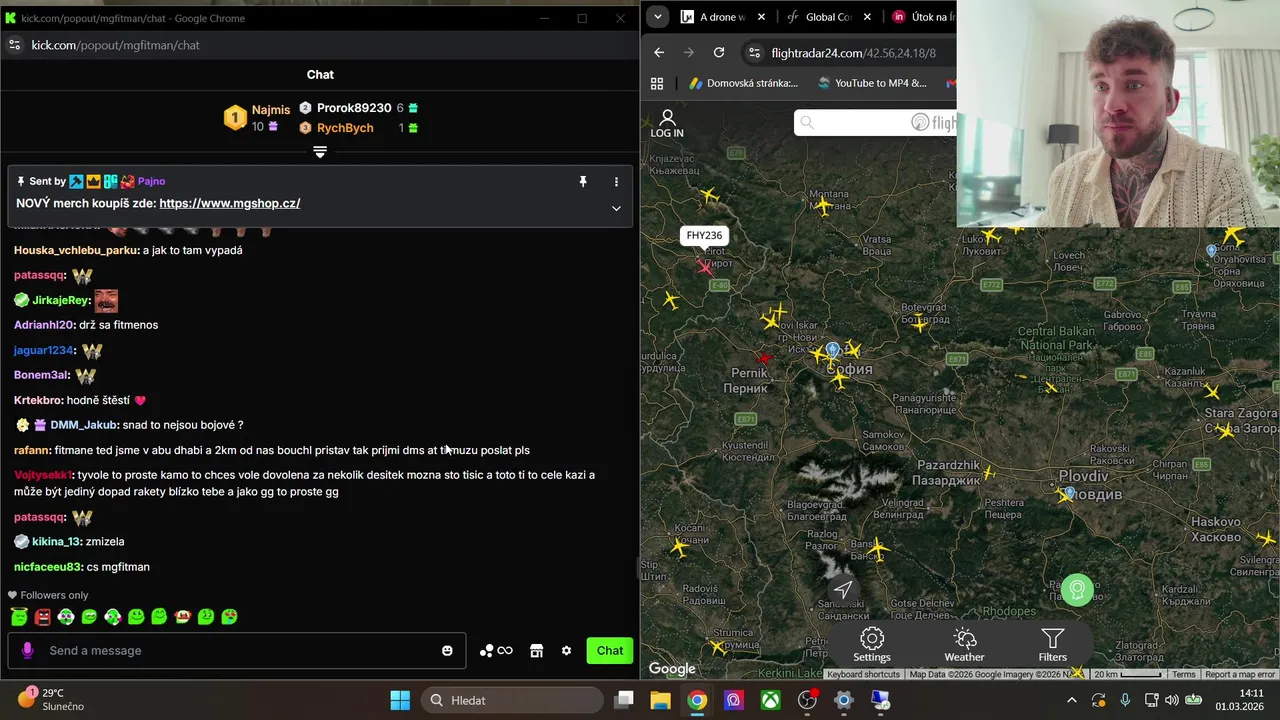Open 'YouTube to MP4 &...' bookmark
Screen dimensions: 1280x720
871,83
